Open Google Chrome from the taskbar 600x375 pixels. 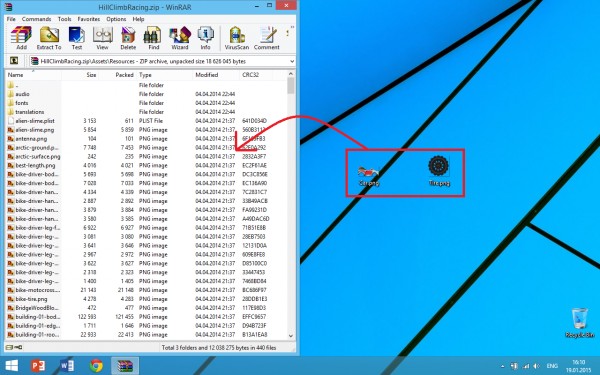(x=96, y=365)
